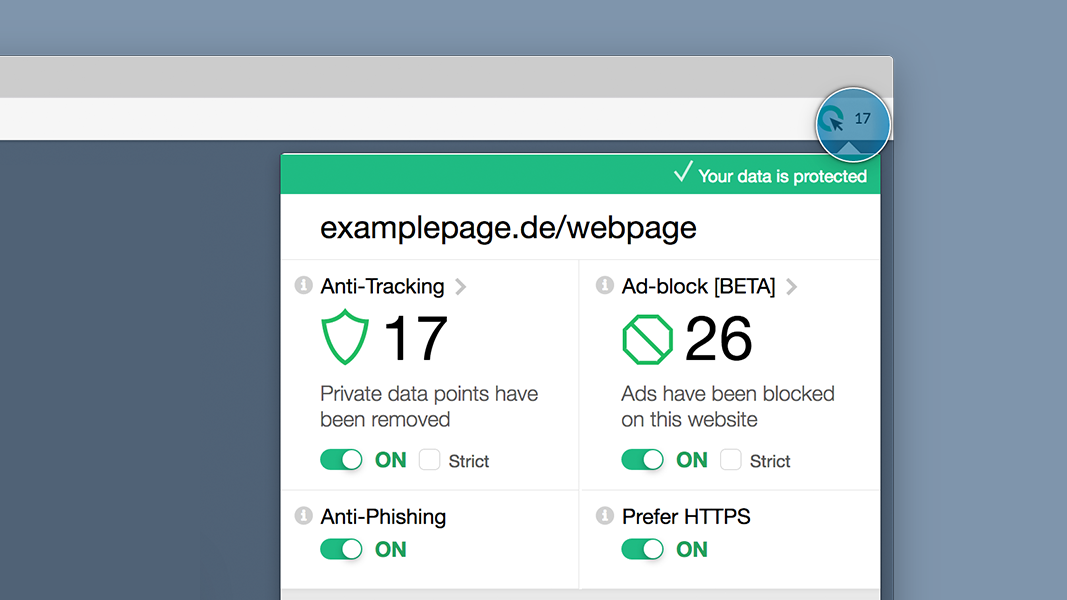Click the Ad-block info icon

point(604,285)
